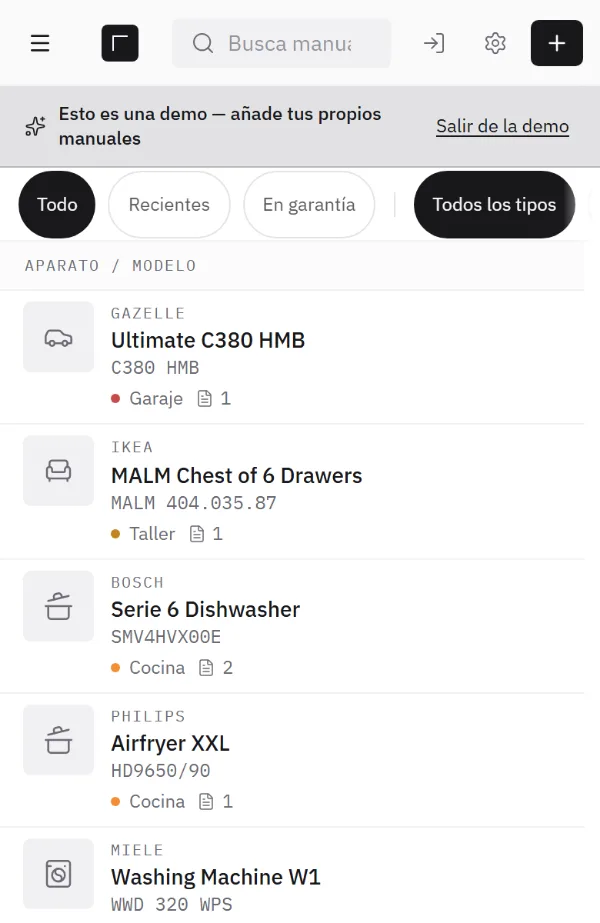Toggle the Recientes filter chip
The width and height of the screenshot is (600, 923).
[169, 204]
